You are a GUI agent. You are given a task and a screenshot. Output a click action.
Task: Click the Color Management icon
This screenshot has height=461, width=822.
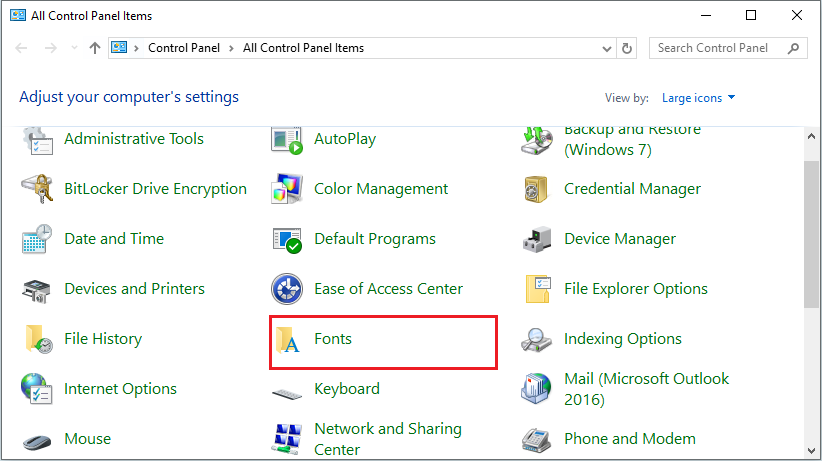pyautogui.click(x=287, y=189)
